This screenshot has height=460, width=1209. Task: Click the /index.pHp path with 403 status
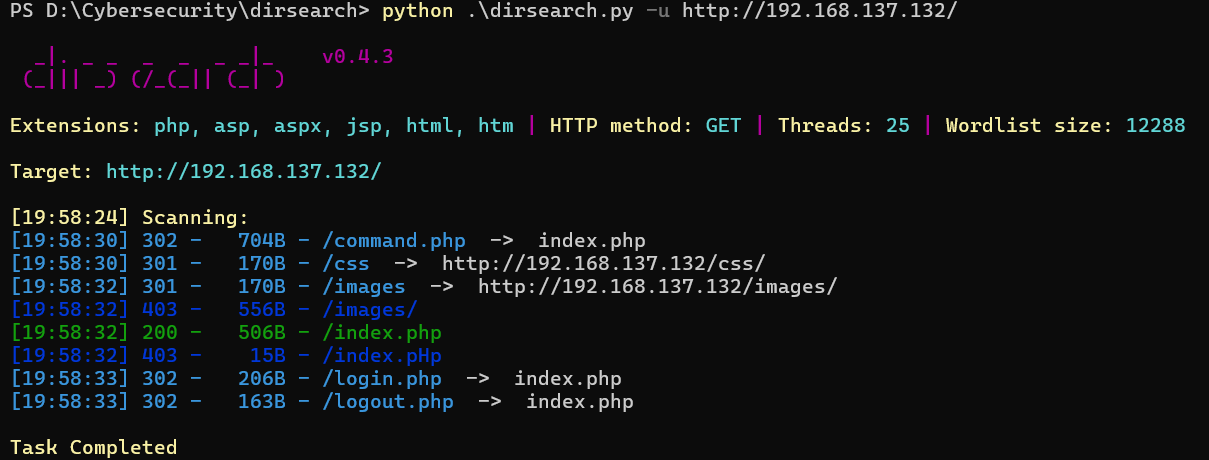(381, 356)
